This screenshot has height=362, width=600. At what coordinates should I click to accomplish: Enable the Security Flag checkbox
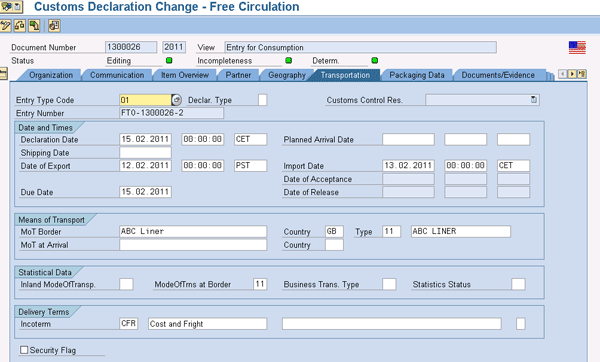click(24, 350)
